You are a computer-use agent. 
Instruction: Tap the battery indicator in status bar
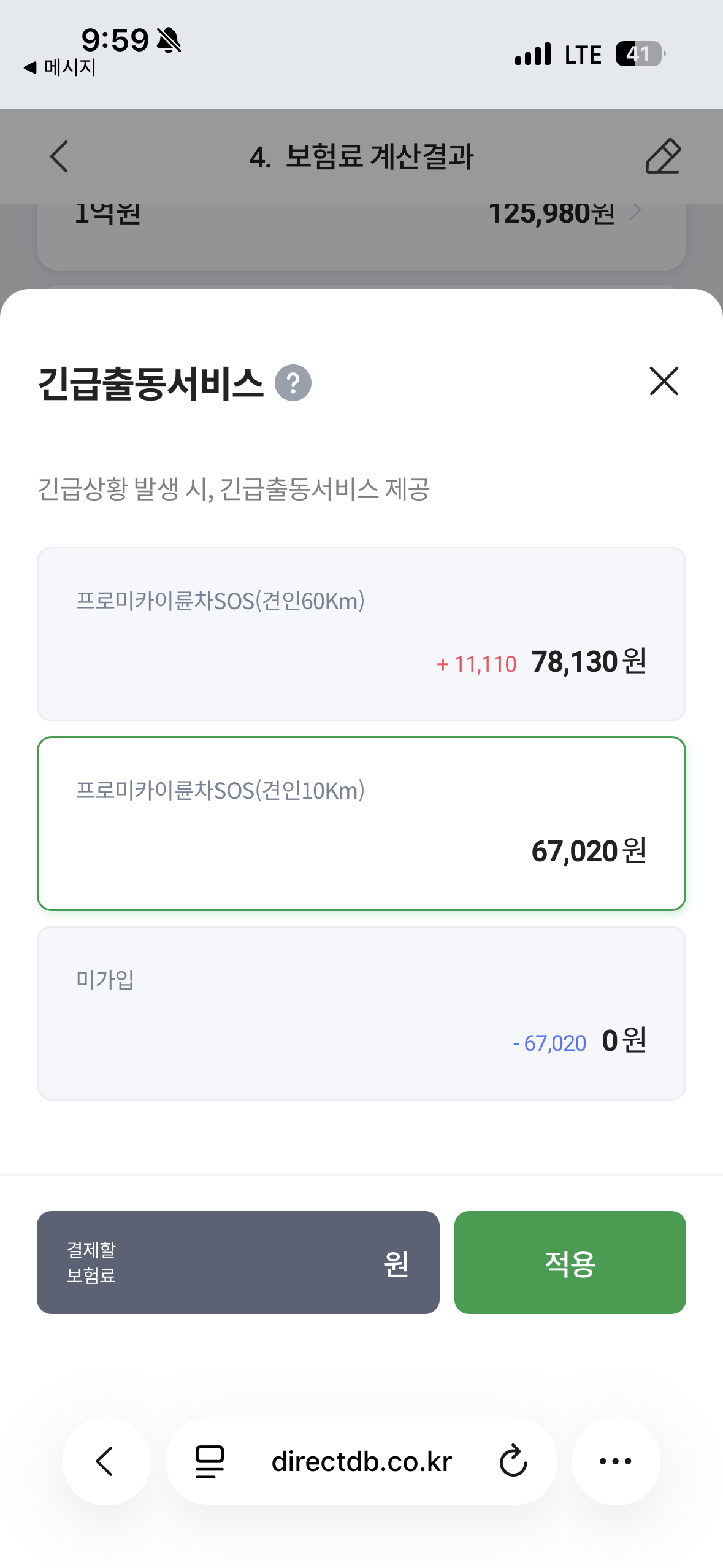point(640,54)
